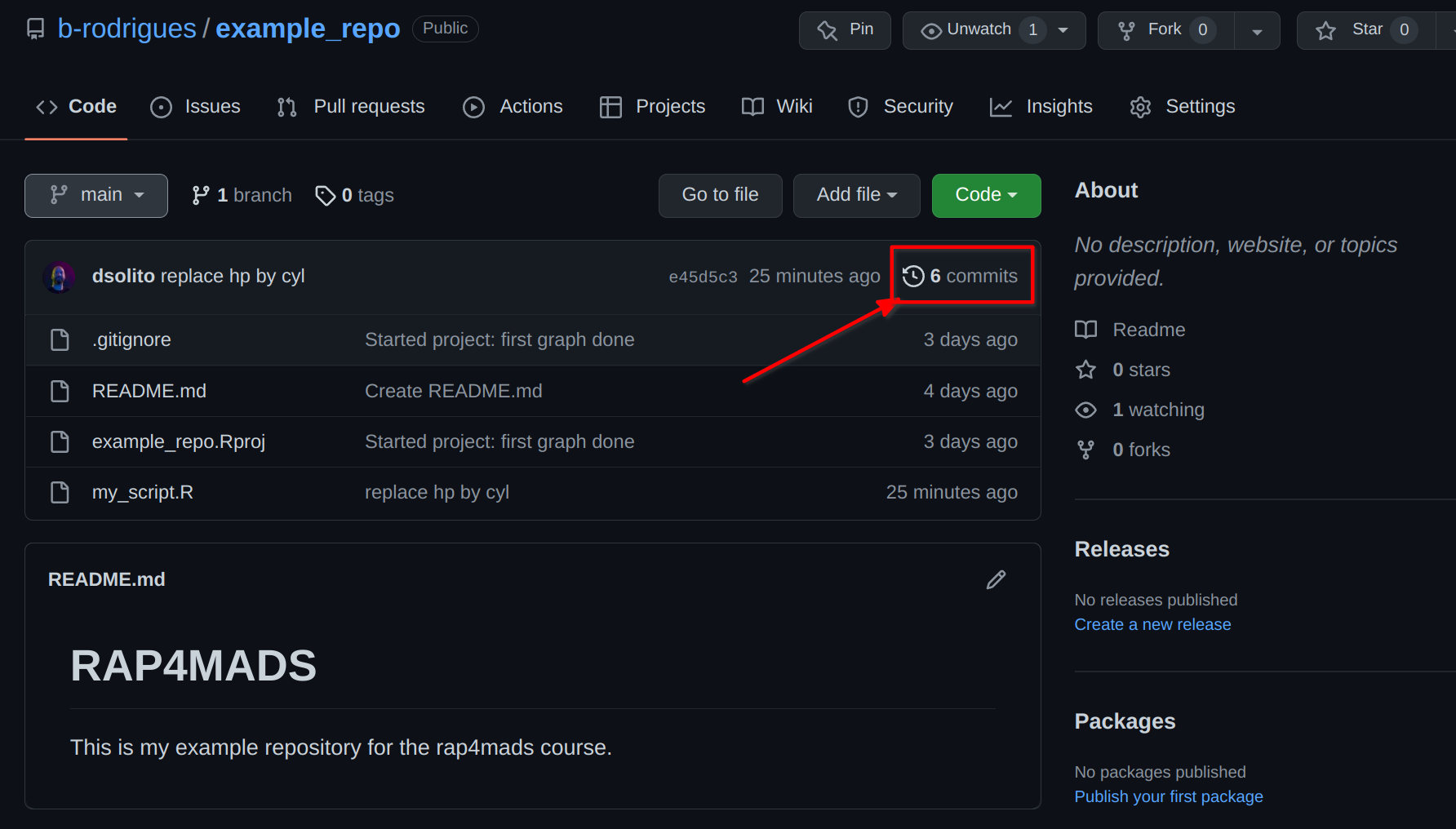Viewport: 1456px width, 829px height.
Task: Open the example_repo.Rproj file
Action: [x=179, y=441]
